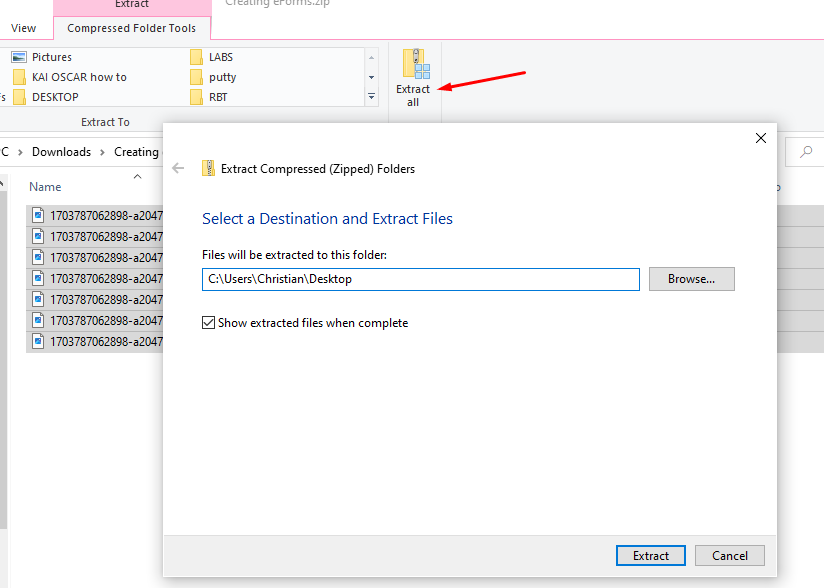The height and width of the screenshot is (588, 824).
Task: Pick the putty folder destination
Action: [222, 77]
